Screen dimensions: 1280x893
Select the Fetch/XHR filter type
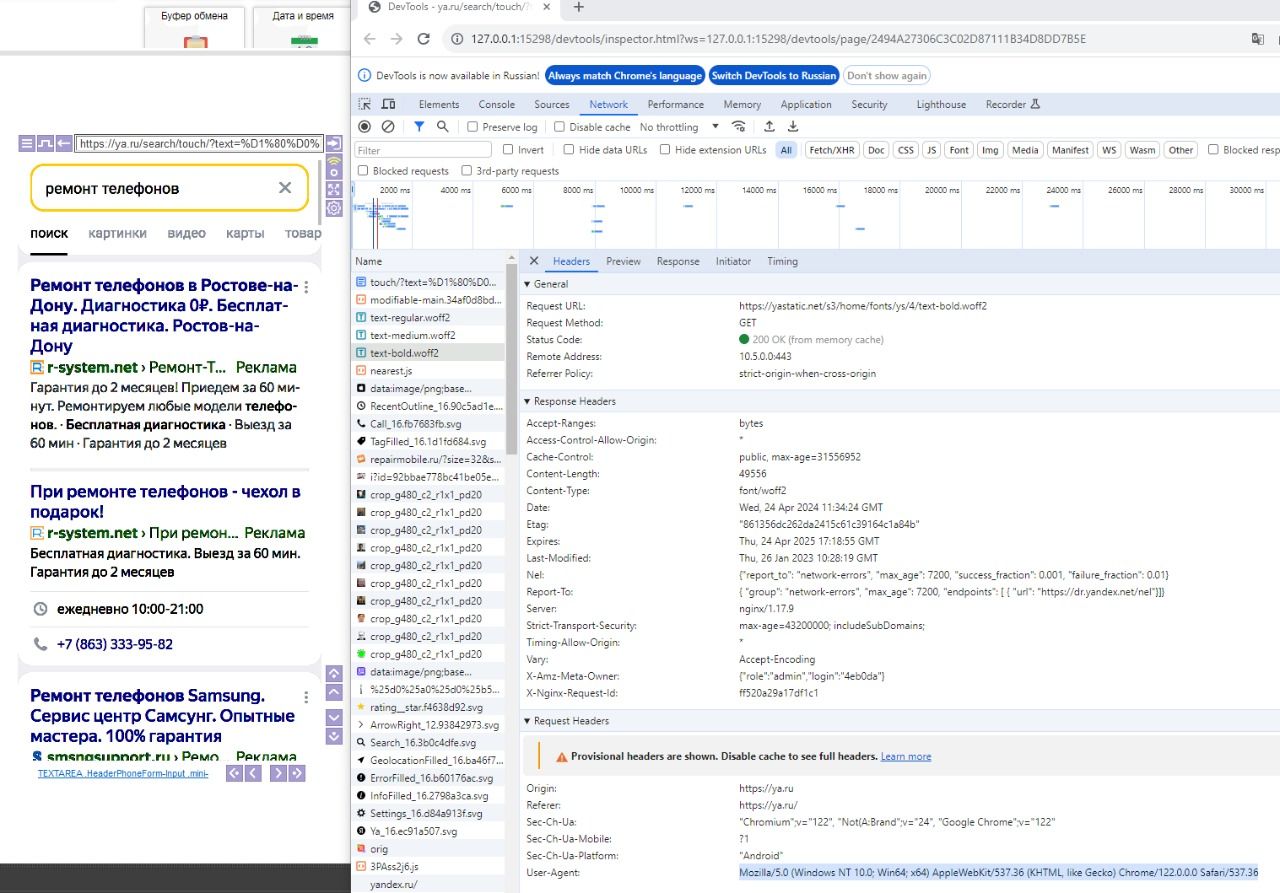831,150
